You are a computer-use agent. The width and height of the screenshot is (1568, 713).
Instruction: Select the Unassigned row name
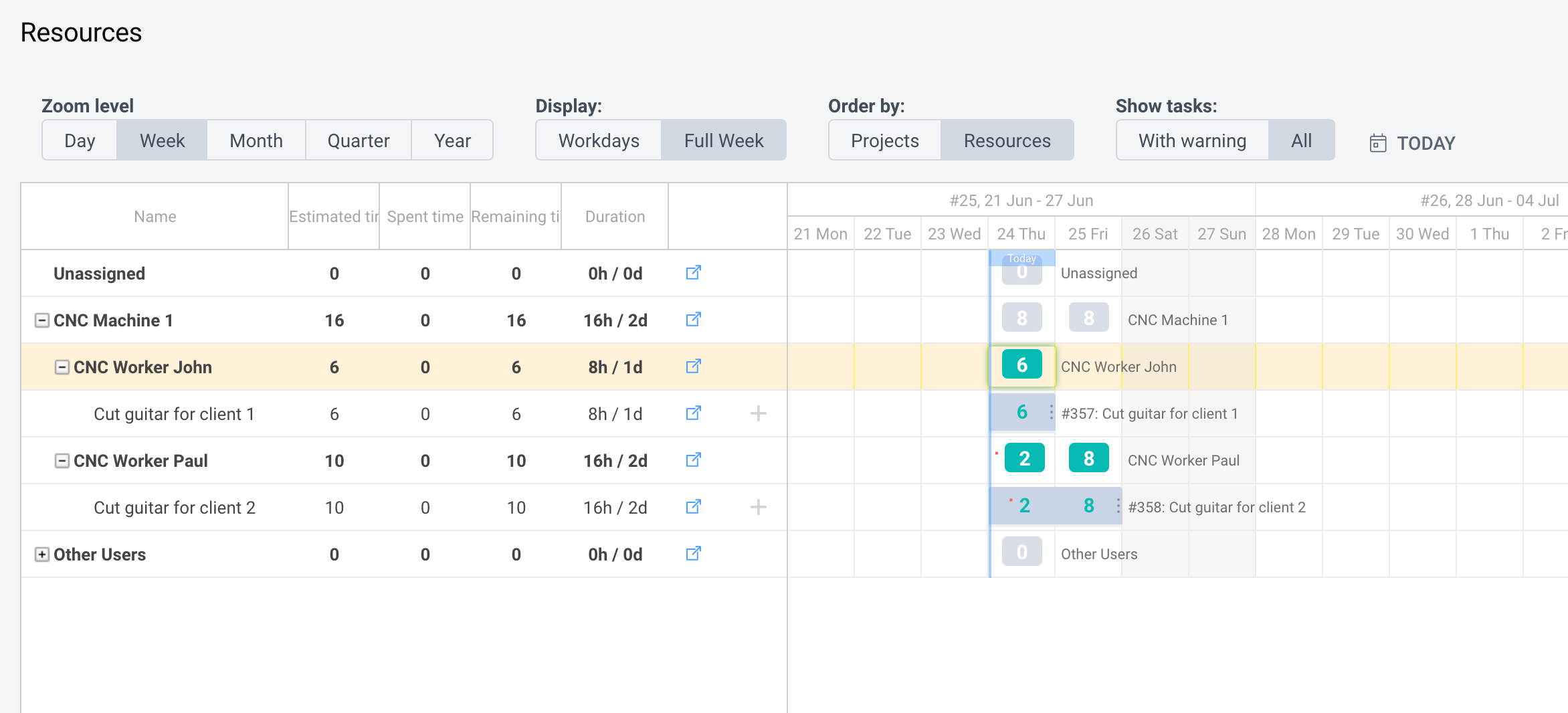[x=99, y=274]
